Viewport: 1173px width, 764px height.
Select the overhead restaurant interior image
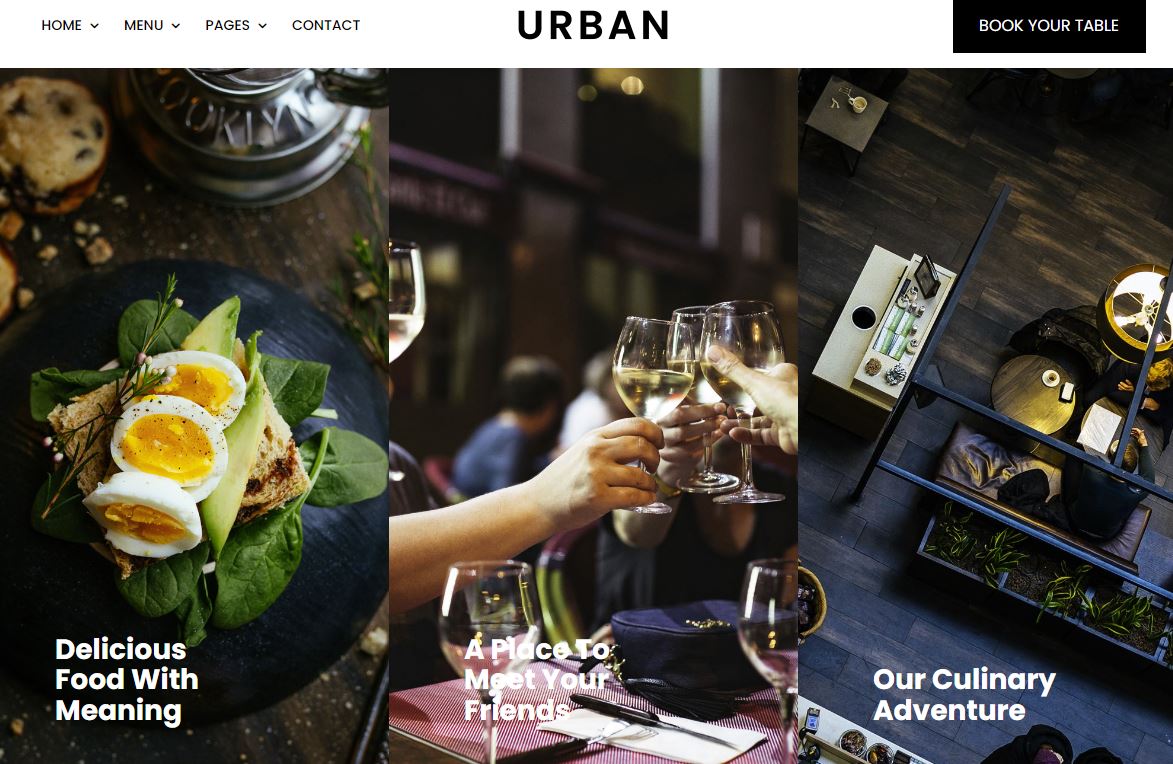point(985,416)
